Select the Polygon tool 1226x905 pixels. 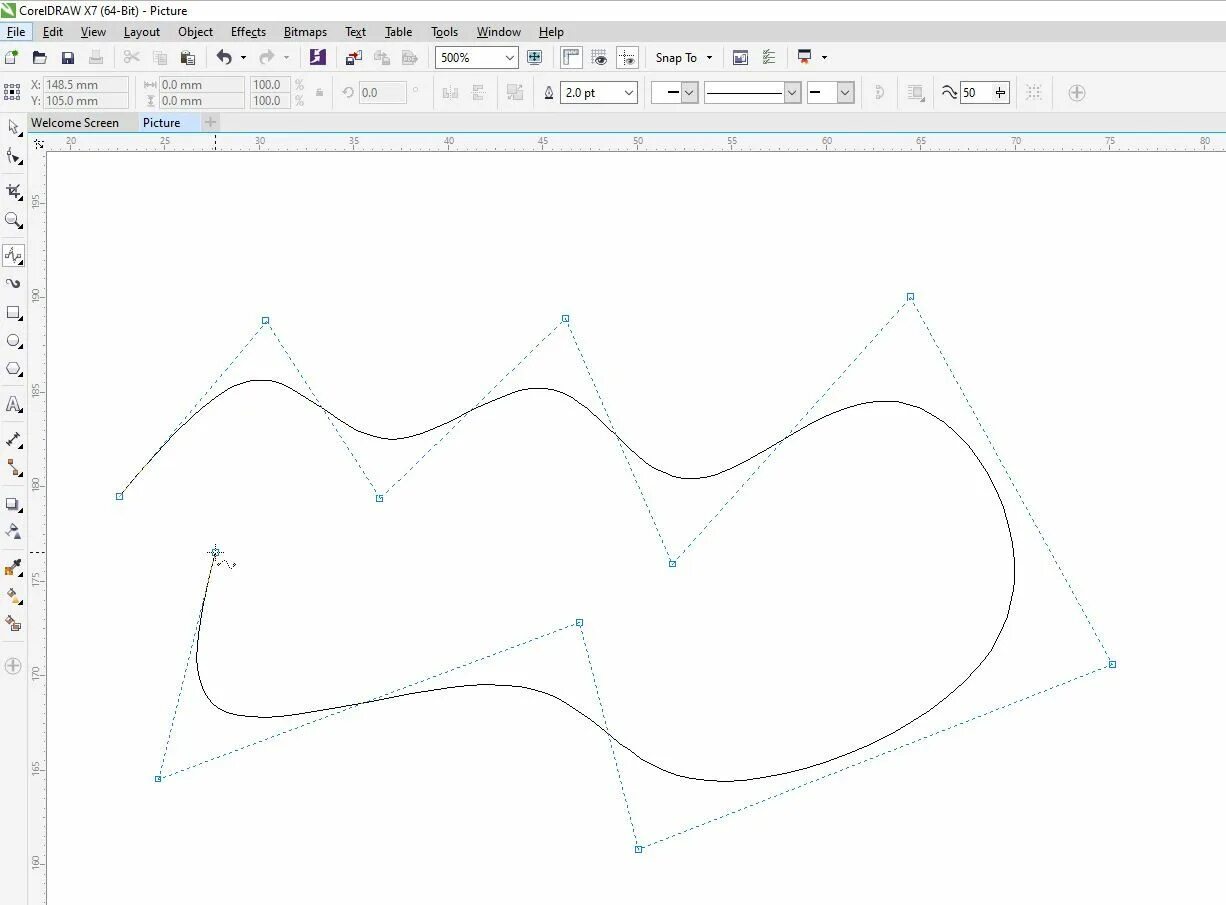(x=13, y=369)
